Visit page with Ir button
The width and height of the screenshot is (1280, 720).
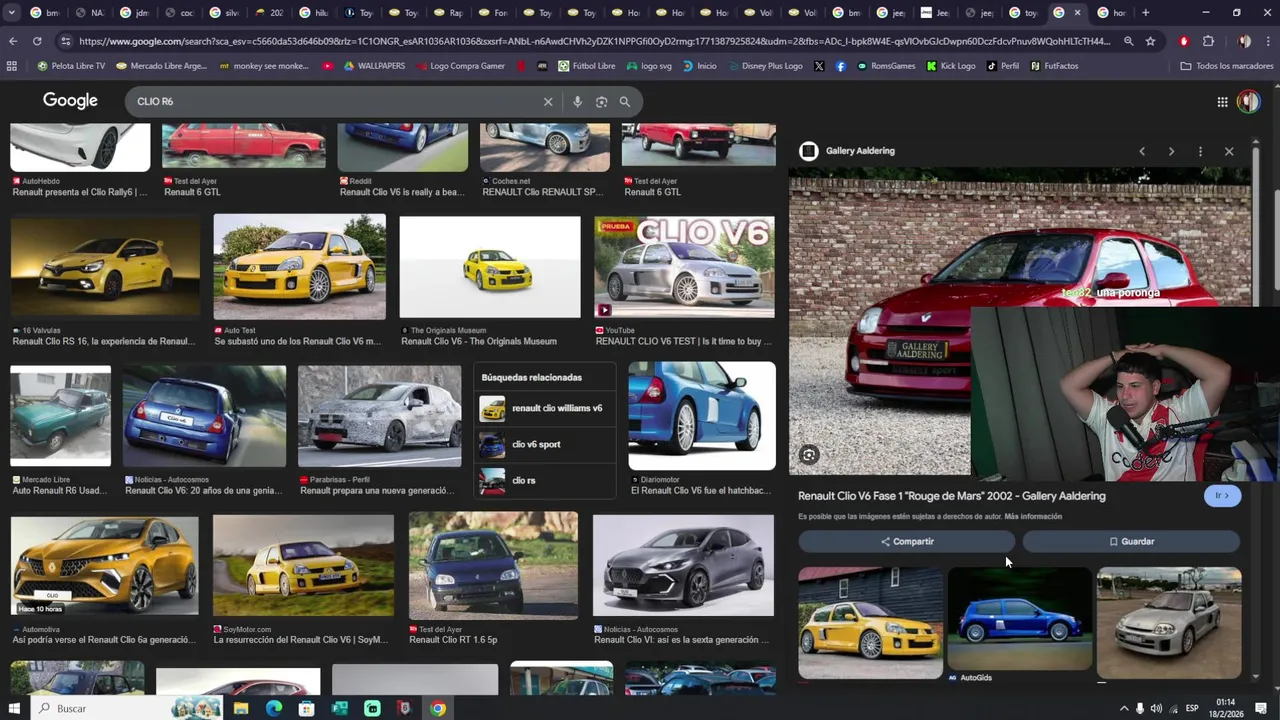click(1222, 495)
